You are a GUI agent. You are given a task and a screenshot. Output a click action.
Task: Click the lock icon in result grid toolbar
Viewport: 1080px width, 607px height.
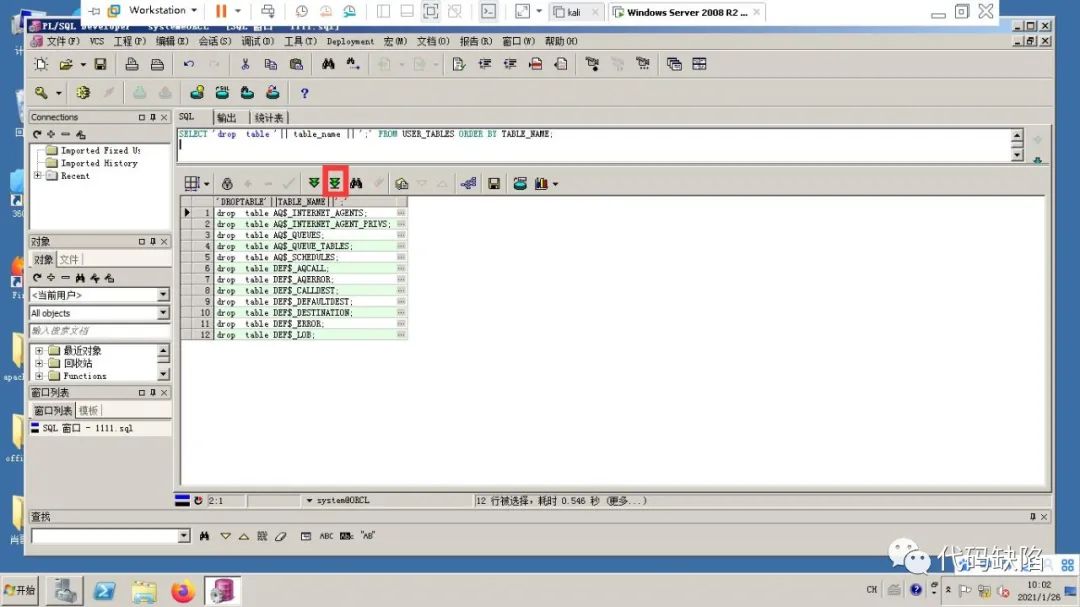tap(227, 184)
